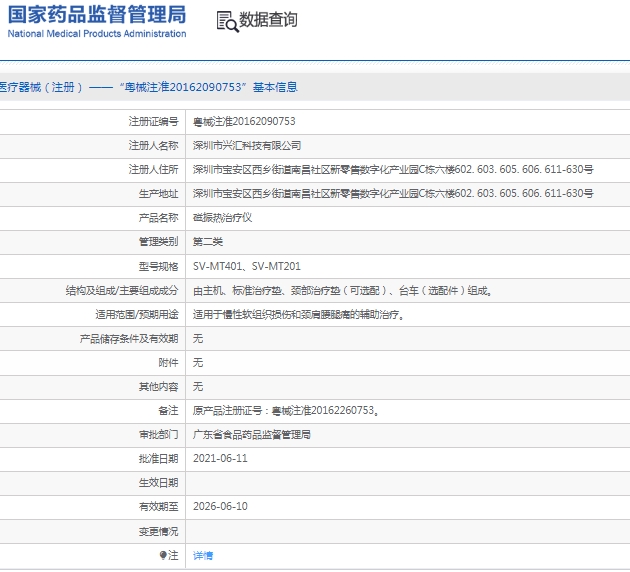Click the 广东省食品药品监督管理局 approving department
The width and height of the screenshot is (630, 572).
click(x=252, y=435)
